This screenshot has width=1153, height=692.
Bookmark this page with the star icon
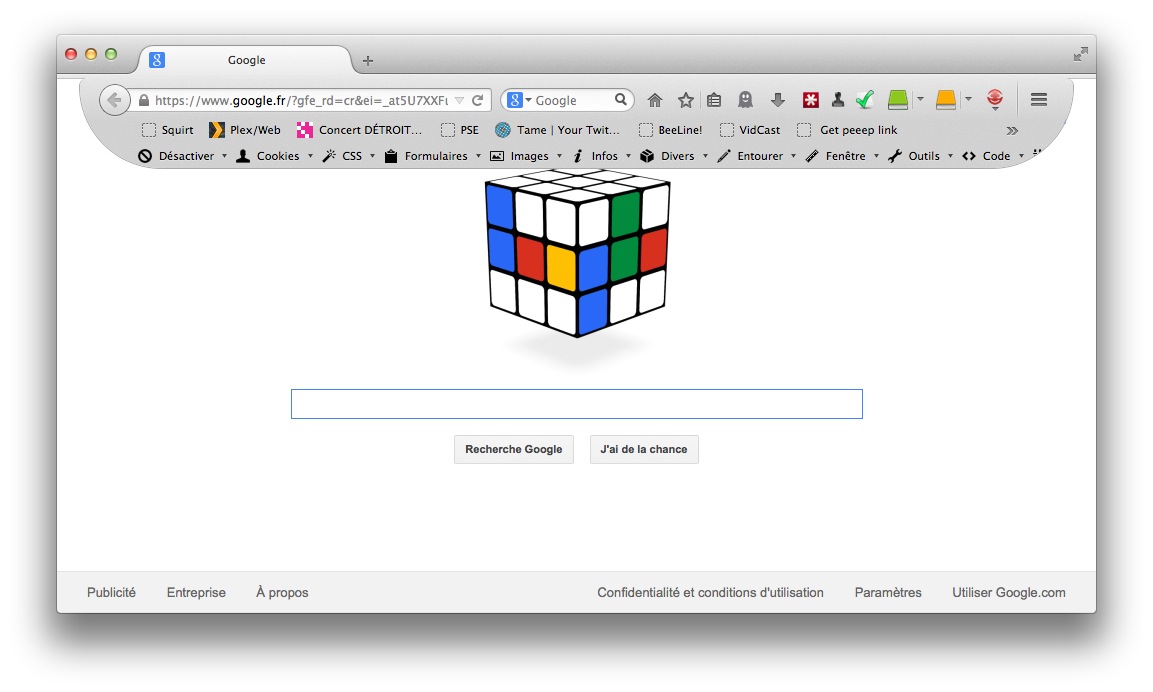pos(685,100)
